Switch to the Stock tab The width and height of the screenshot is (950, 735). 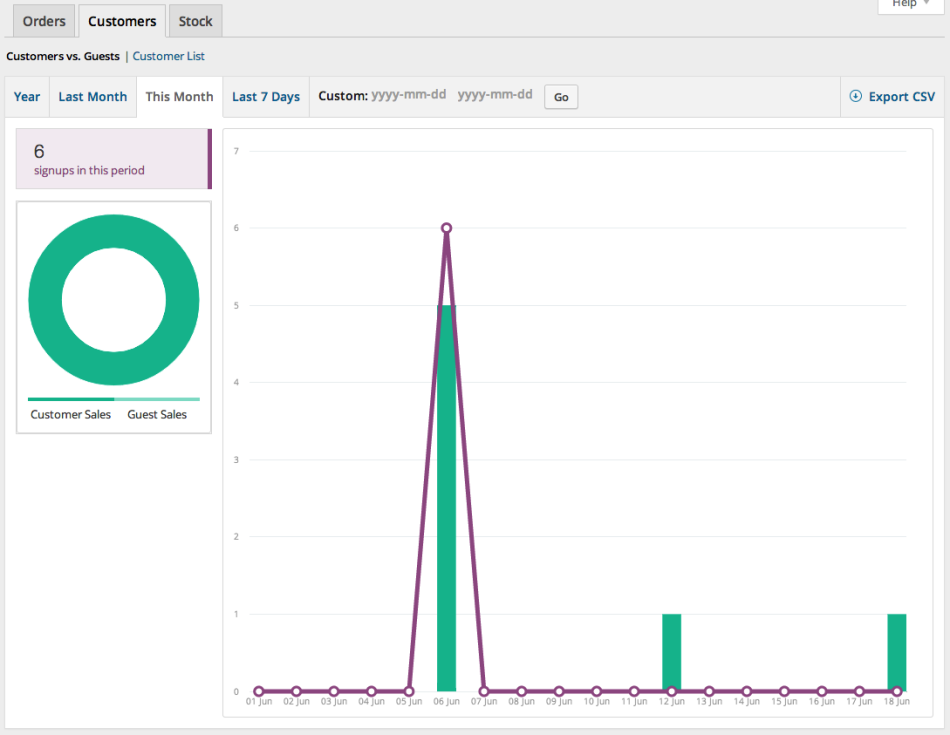(195, 21)
